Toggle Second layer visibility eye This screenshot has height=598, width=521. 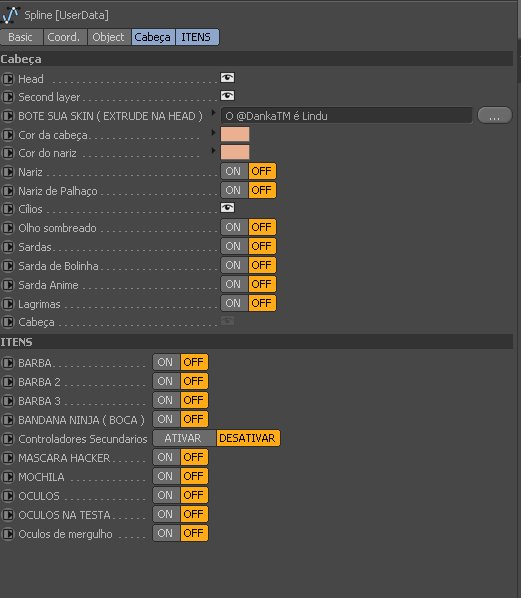pos(227,96)
